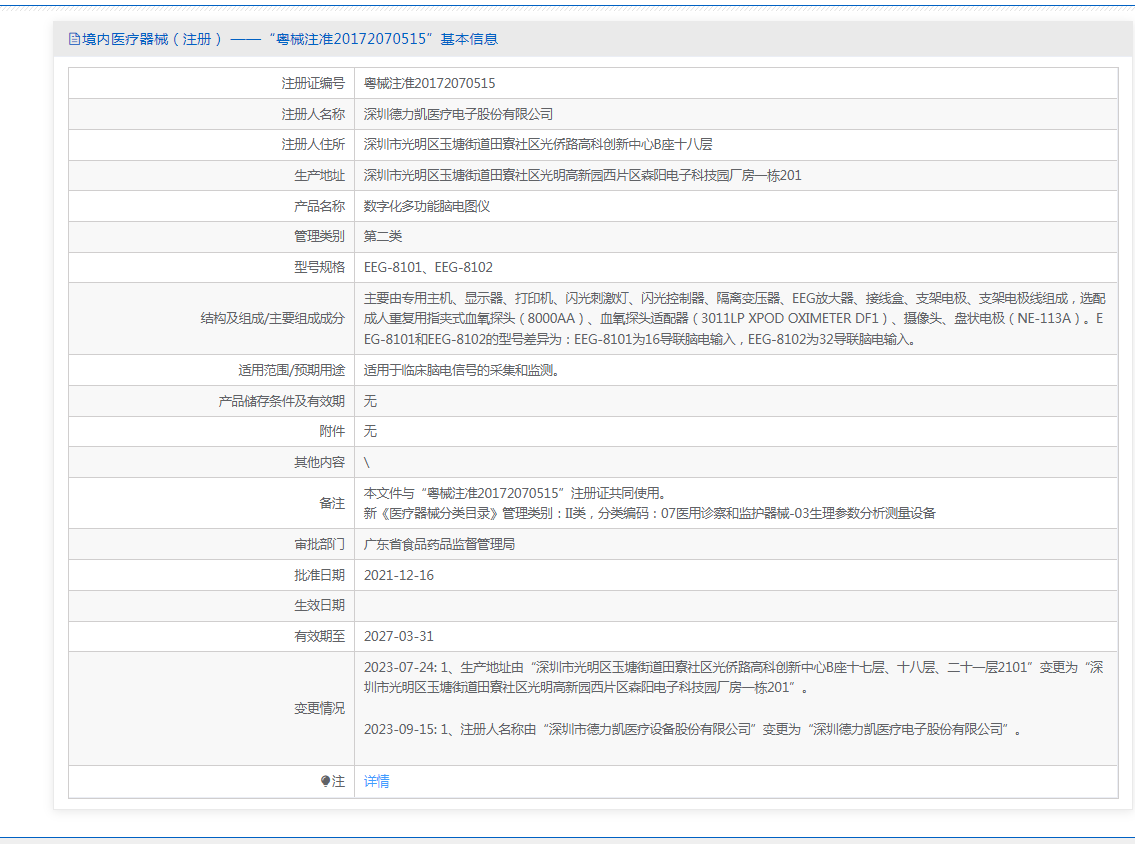Select product name 数字化多功能脑电图仪
The width and height of the screenshot is (1135, 844).
[x=427, y=206]
